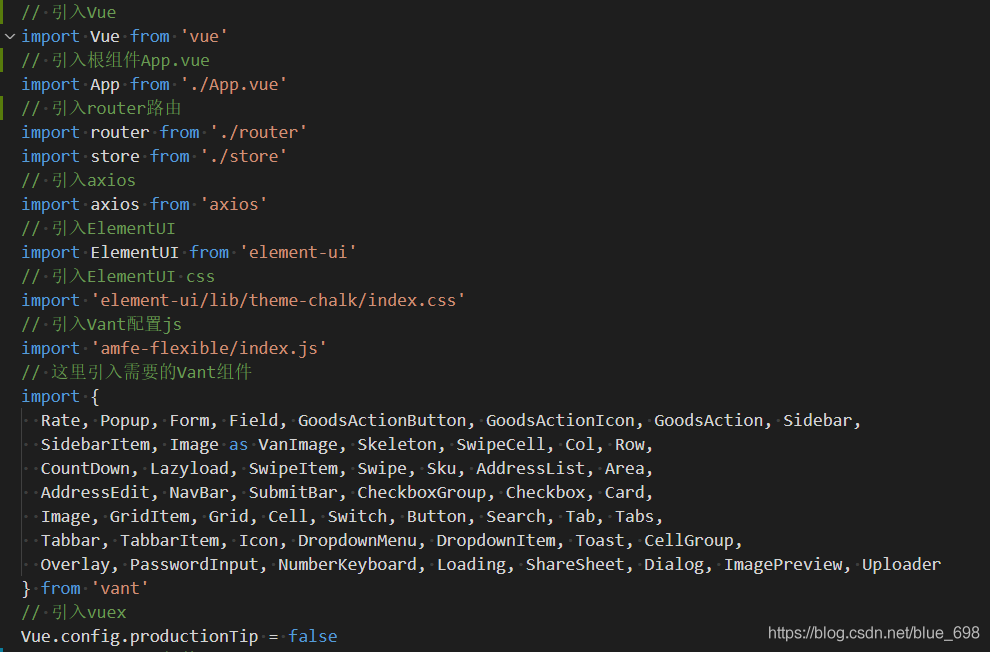Select the 'element-ui' package string
The width and height of the screenshot is (990, 652).
pos(298,252)
